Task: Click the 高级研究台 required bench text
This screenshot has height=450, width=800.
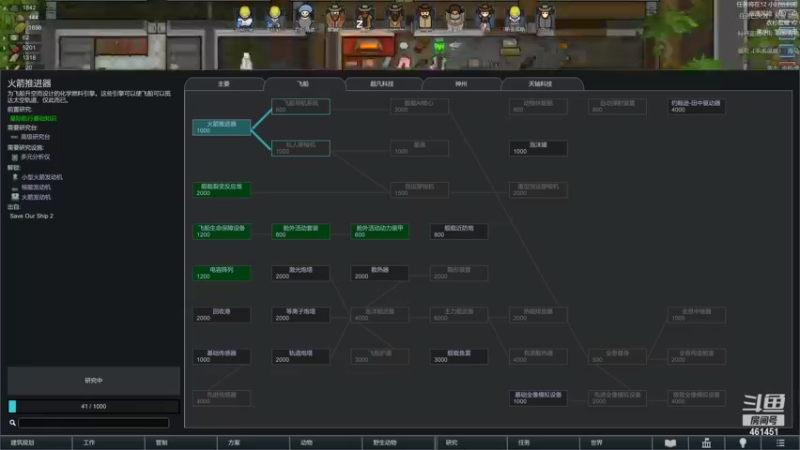Action: 35,137
